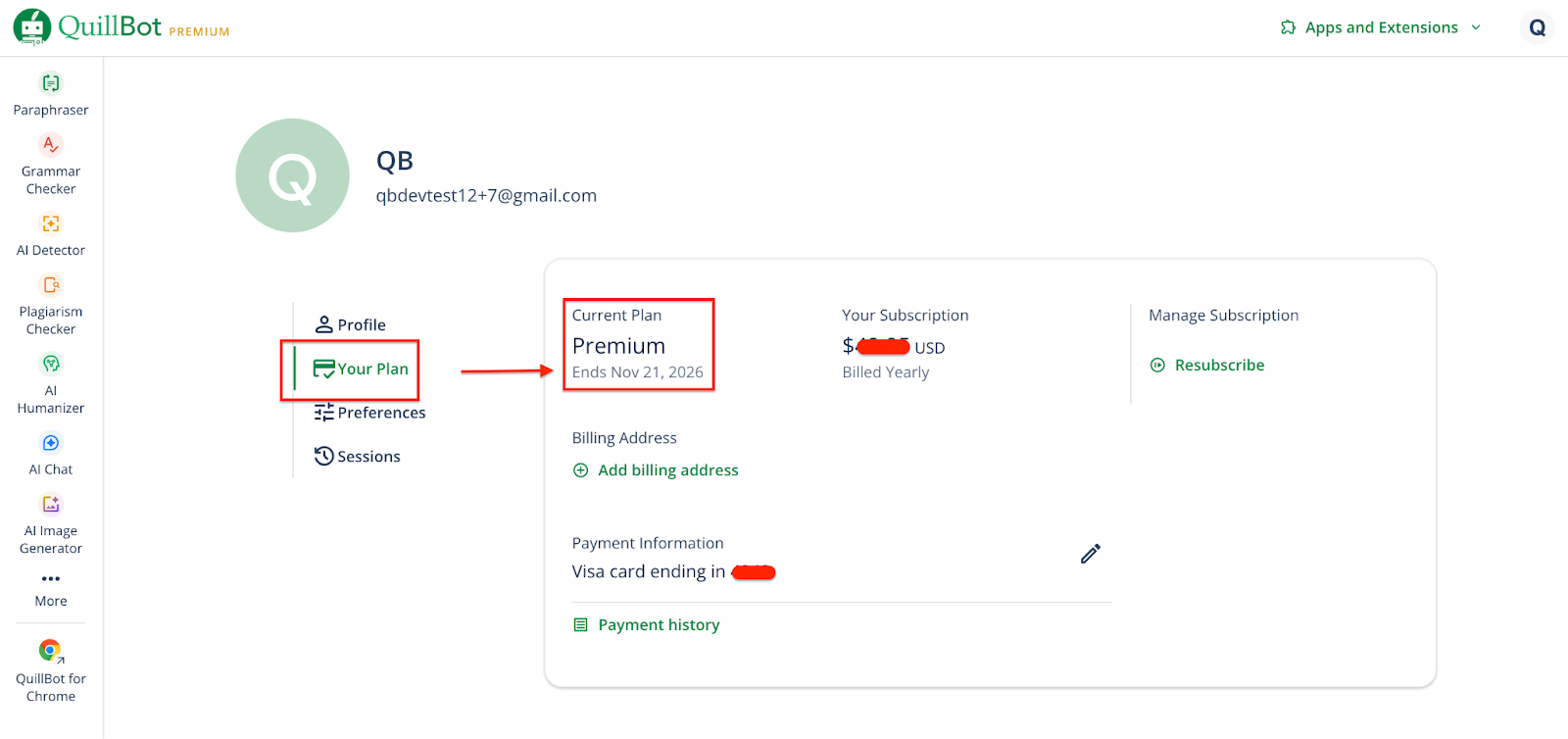Image resolution: width=1568 pixels, height=739 pixels.
Task: Switch to the Profile tab
Action: click(x=349, y=324)
